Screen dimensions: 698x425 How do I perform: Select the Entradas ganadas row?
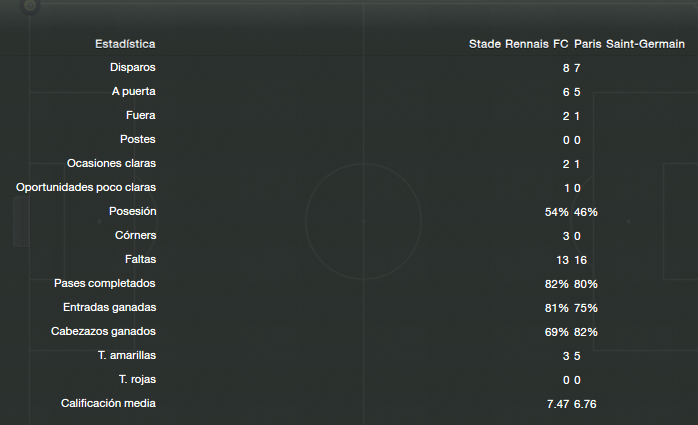pyautogui.click(x=349, y=308)
